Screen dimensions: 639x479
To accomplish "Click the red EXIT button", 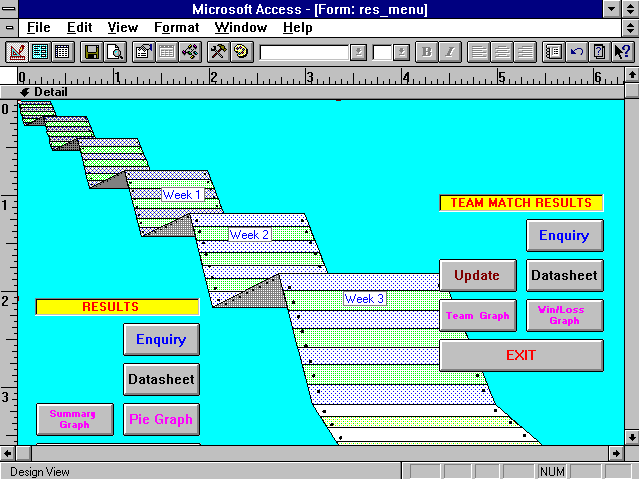I will [x=521, y=355].
